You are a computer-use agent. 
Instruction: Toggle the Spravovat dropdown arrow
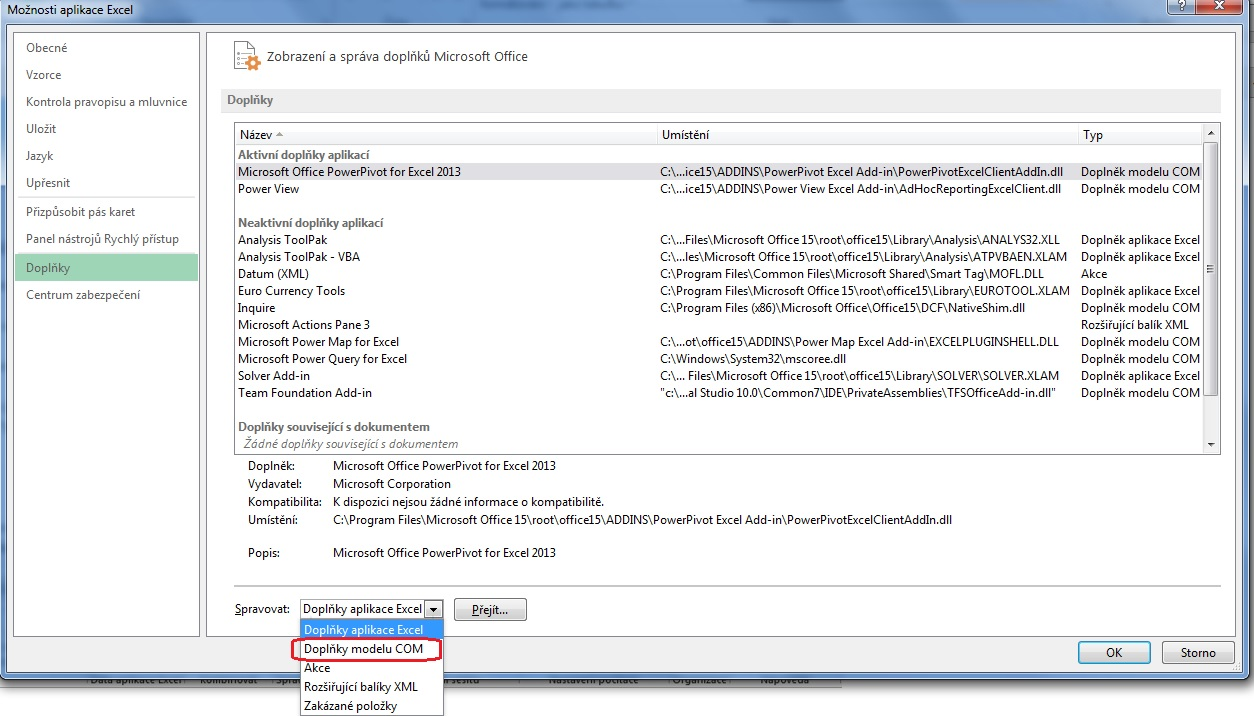[x=433, y=609]
